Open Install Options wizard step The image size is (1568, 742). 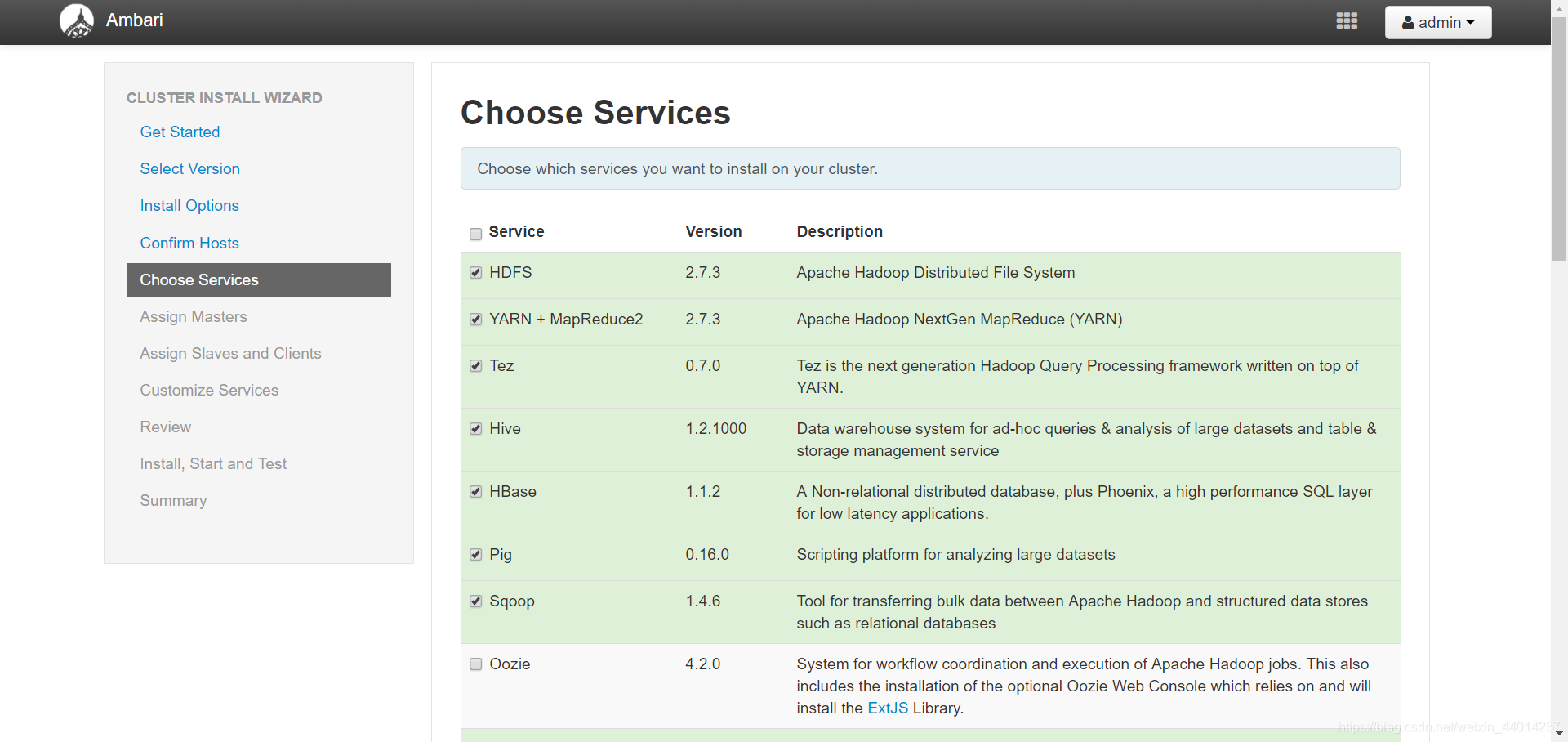189,205
